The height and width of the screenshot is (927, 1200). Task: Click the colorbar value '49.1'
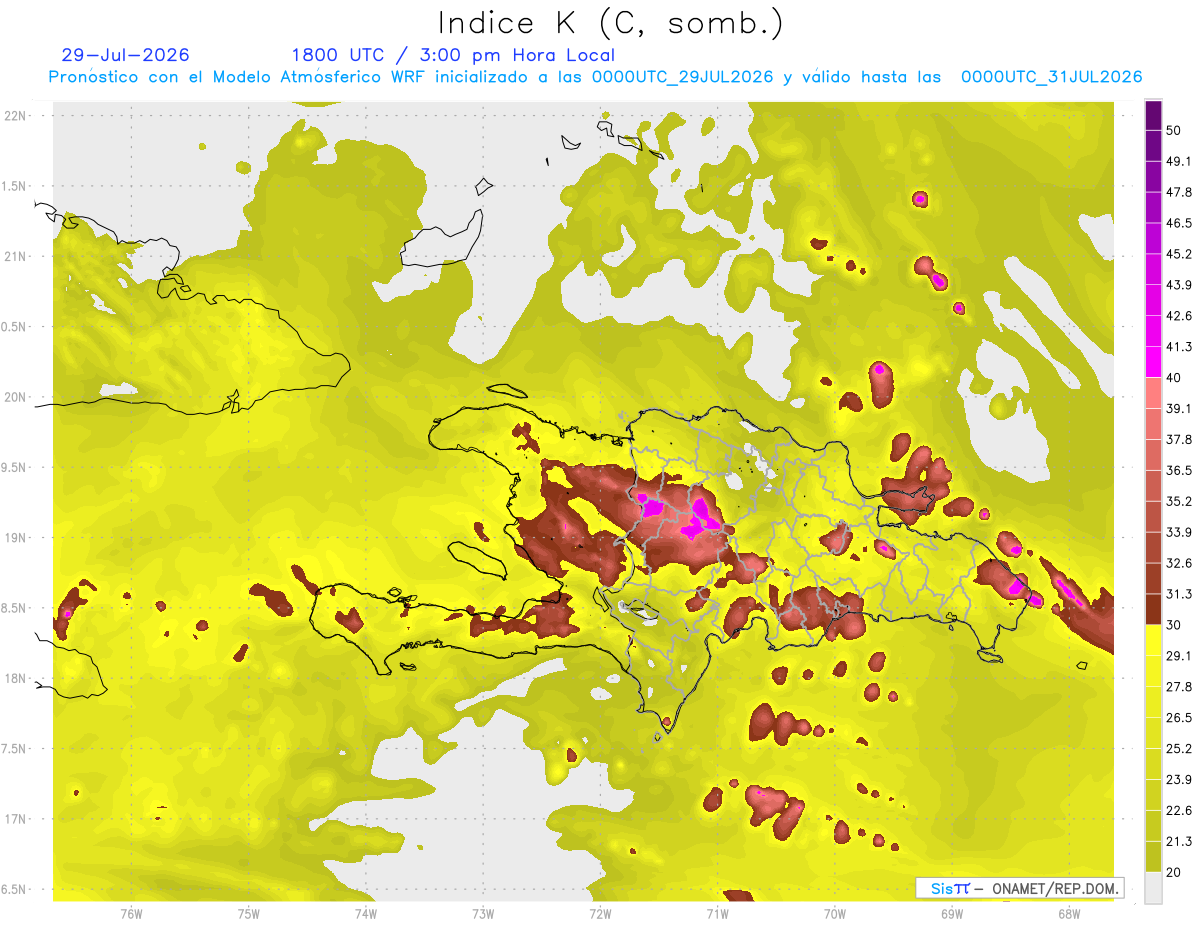coord(1179,161)
